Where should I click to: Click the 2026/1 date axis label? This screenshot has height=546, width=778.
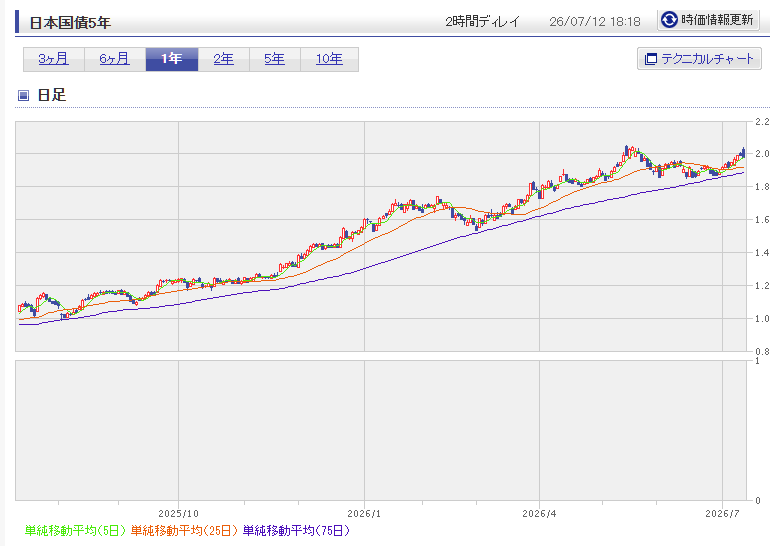pos(364,514)
